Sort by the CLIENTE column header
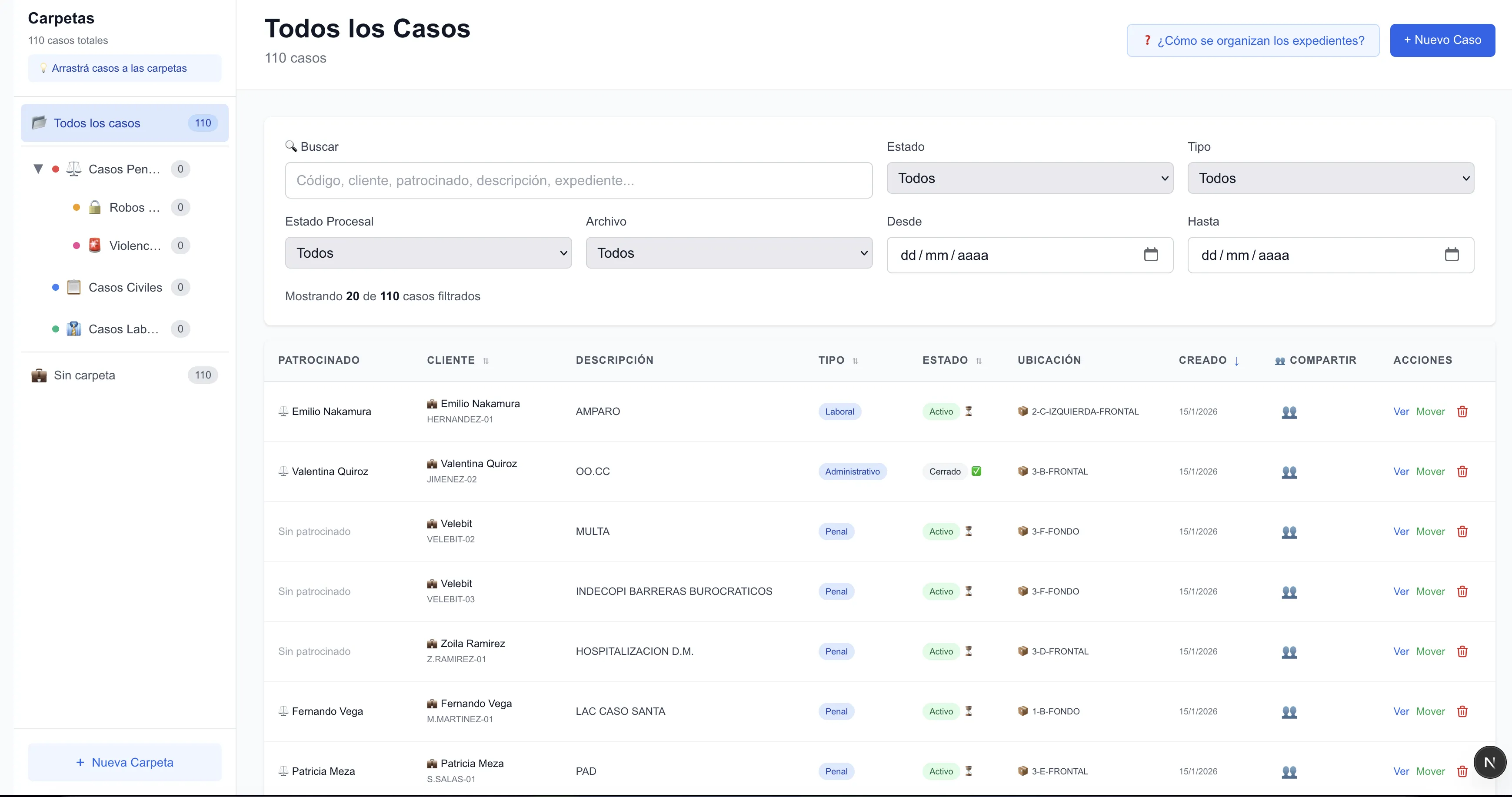Image resolution: width=1512 pixels, height=797 pixels. point(451,360)
